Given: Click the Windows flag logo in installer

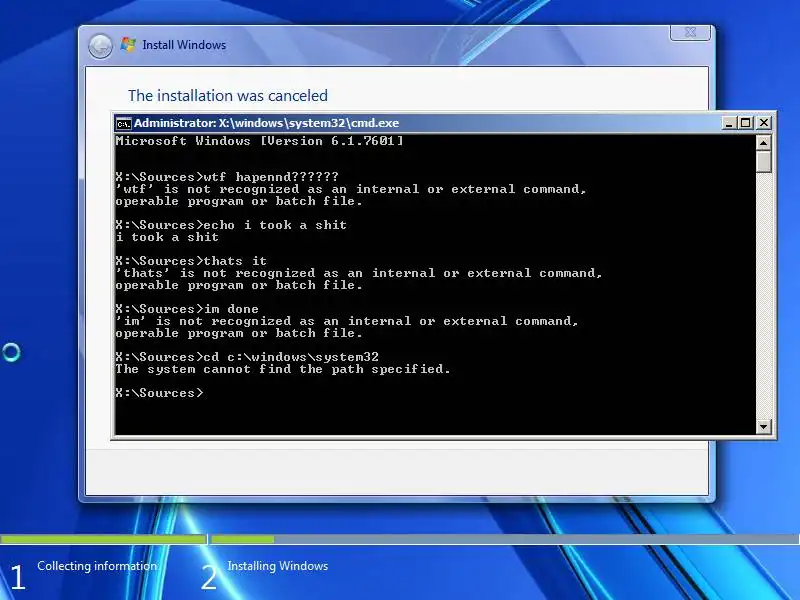Looking at the screenshot, I should tap(128, 44).
